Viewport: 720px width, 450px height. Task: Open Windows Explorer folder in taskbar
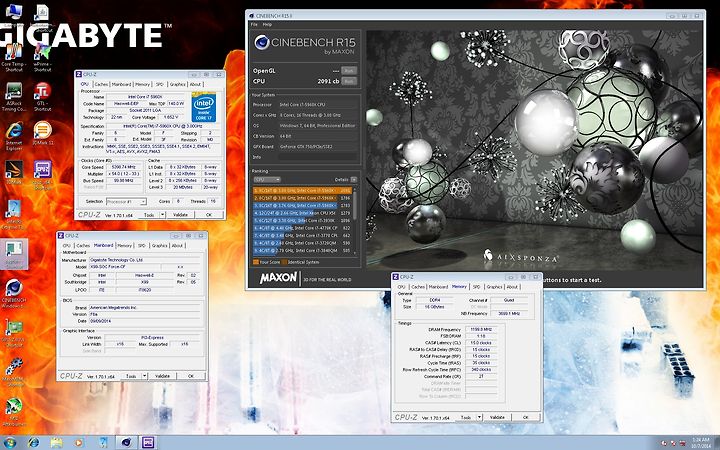(56, 443)
